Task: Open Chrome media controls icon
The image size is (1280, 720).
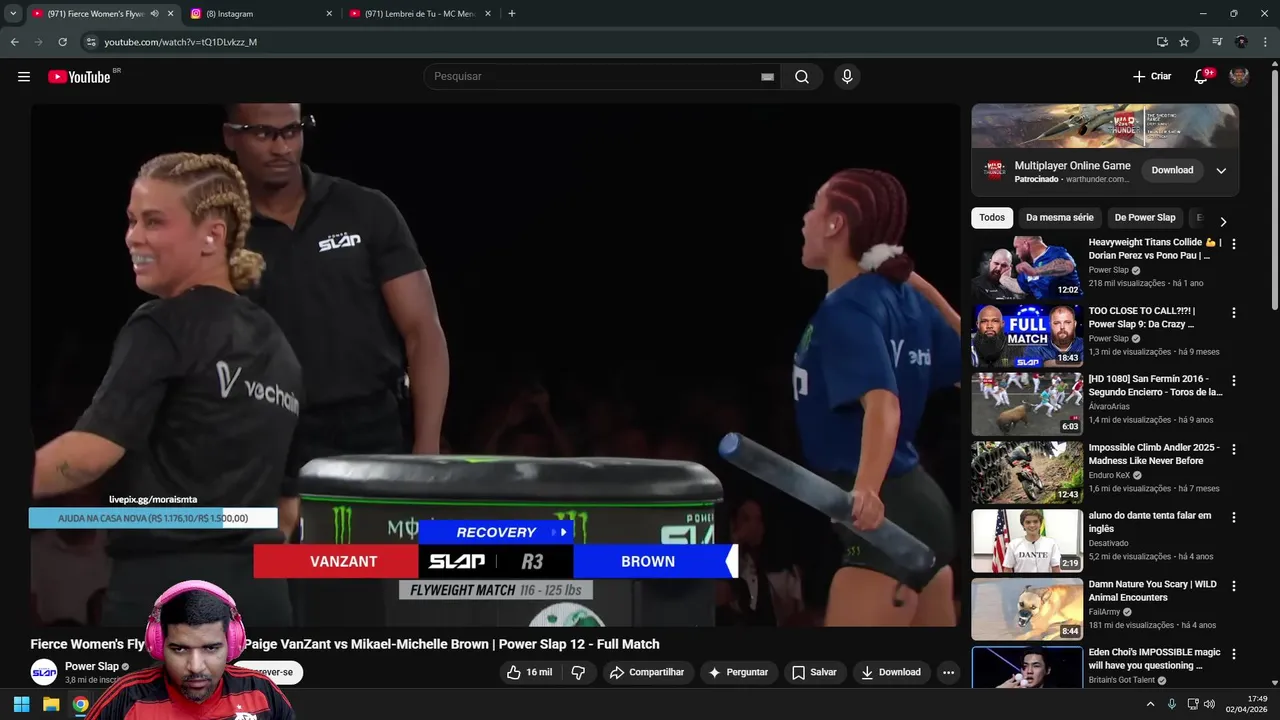Action: click(1217, 42)
